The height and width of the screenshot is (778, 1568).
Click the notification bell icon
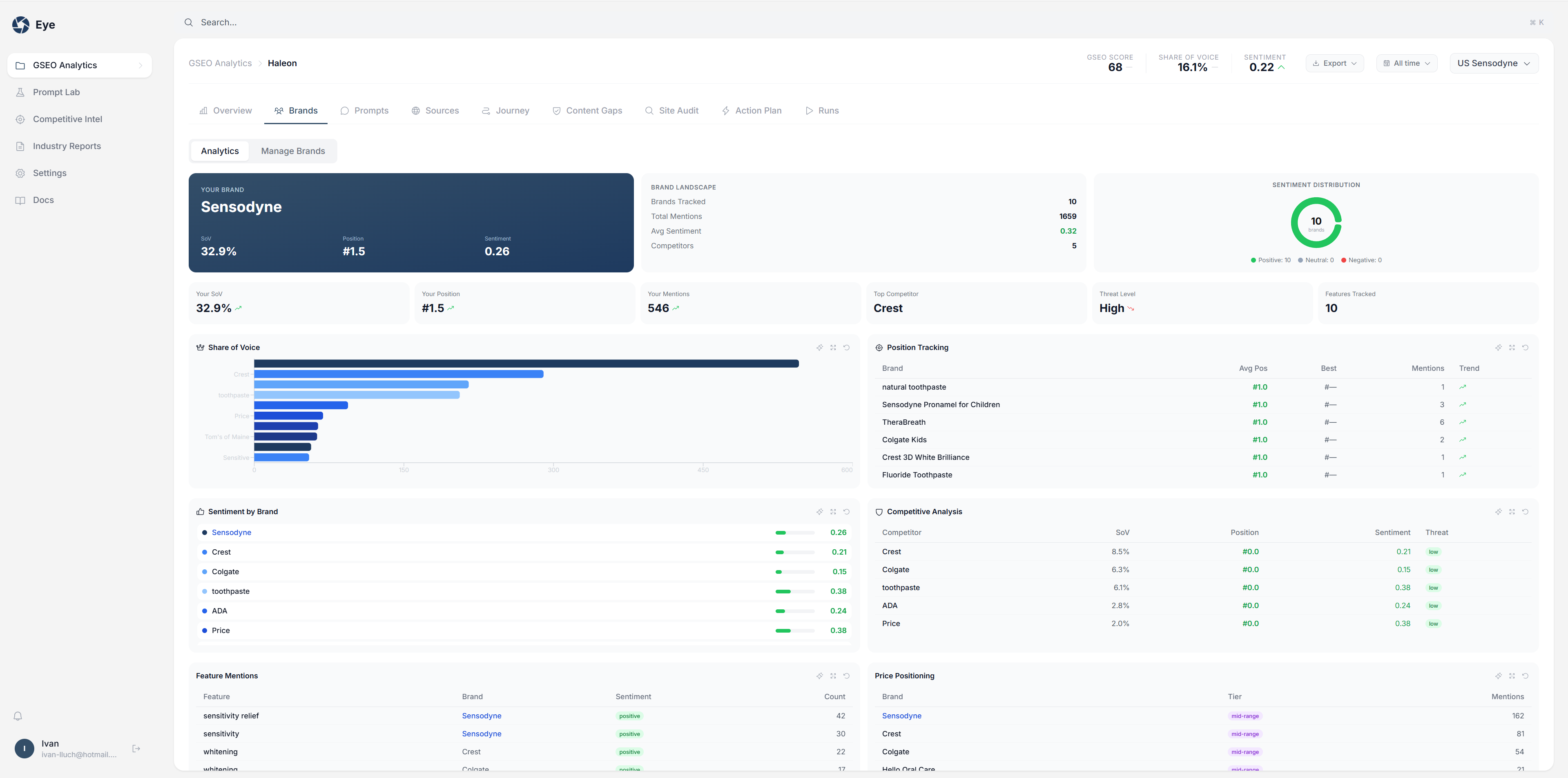[x=18, y=716]
